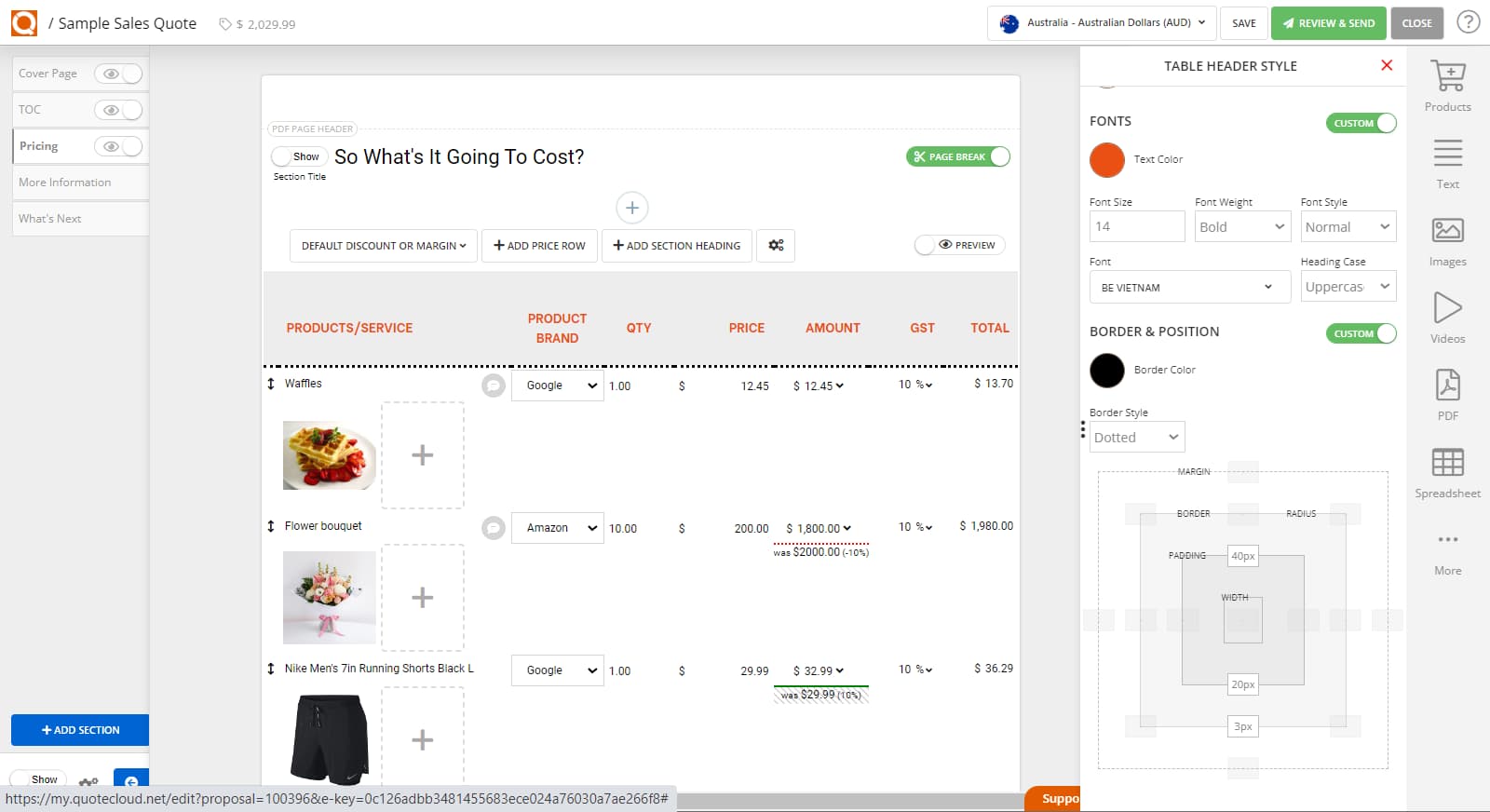Click the Close button in top bar
The image size is (1490, 812).
click(x=1416, y=23)
